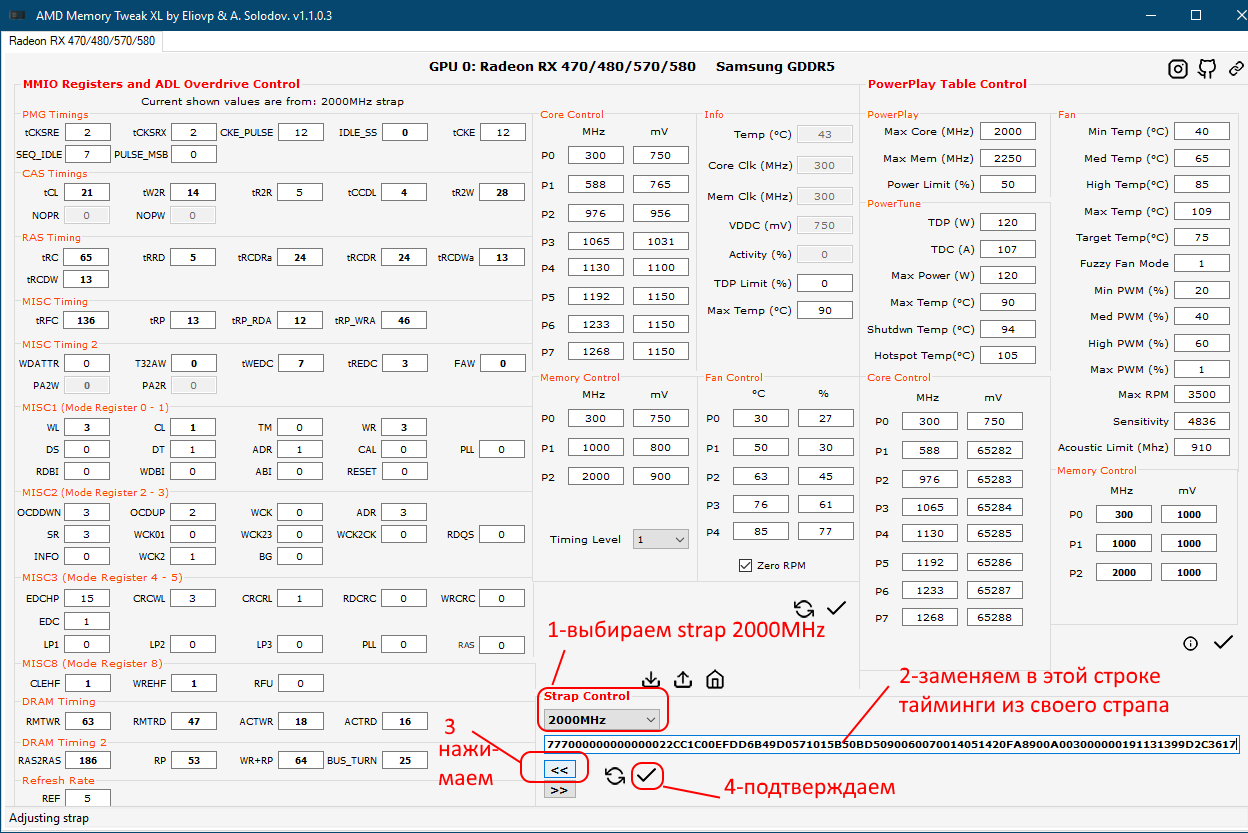Click the Target Temp(°C) field
1248x833 pixels.
coord(1202,237)
